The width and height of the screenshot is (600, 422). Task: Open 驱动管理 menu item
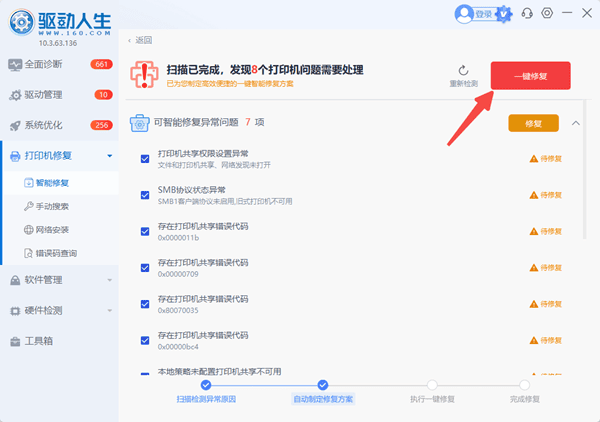point(60,95)
